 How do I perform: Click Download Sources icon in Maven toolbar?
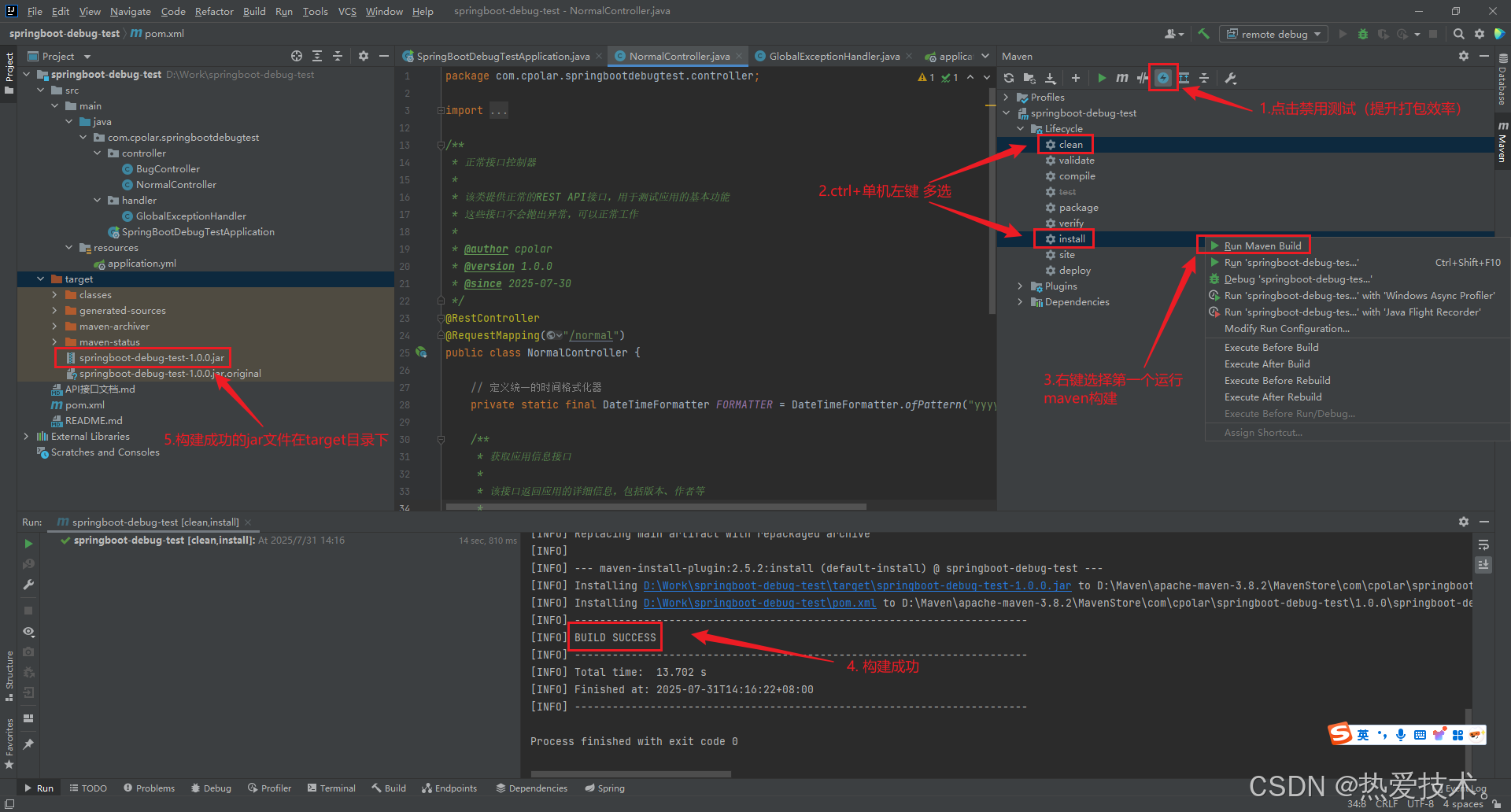[1050, 78]
